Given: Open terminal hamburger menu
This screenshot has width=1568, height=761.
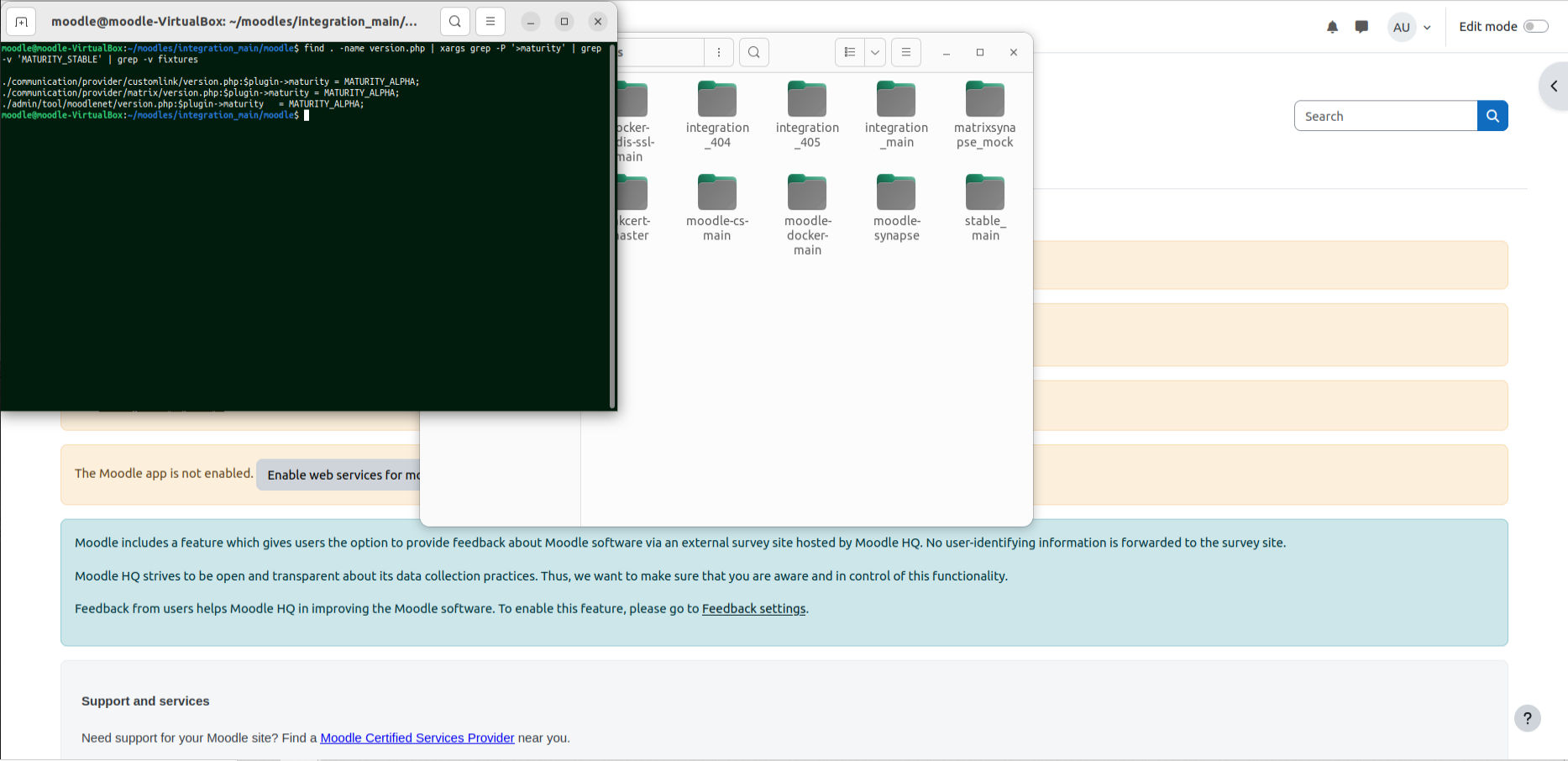Looking at the screenshot, I should [x=490, y=22].
